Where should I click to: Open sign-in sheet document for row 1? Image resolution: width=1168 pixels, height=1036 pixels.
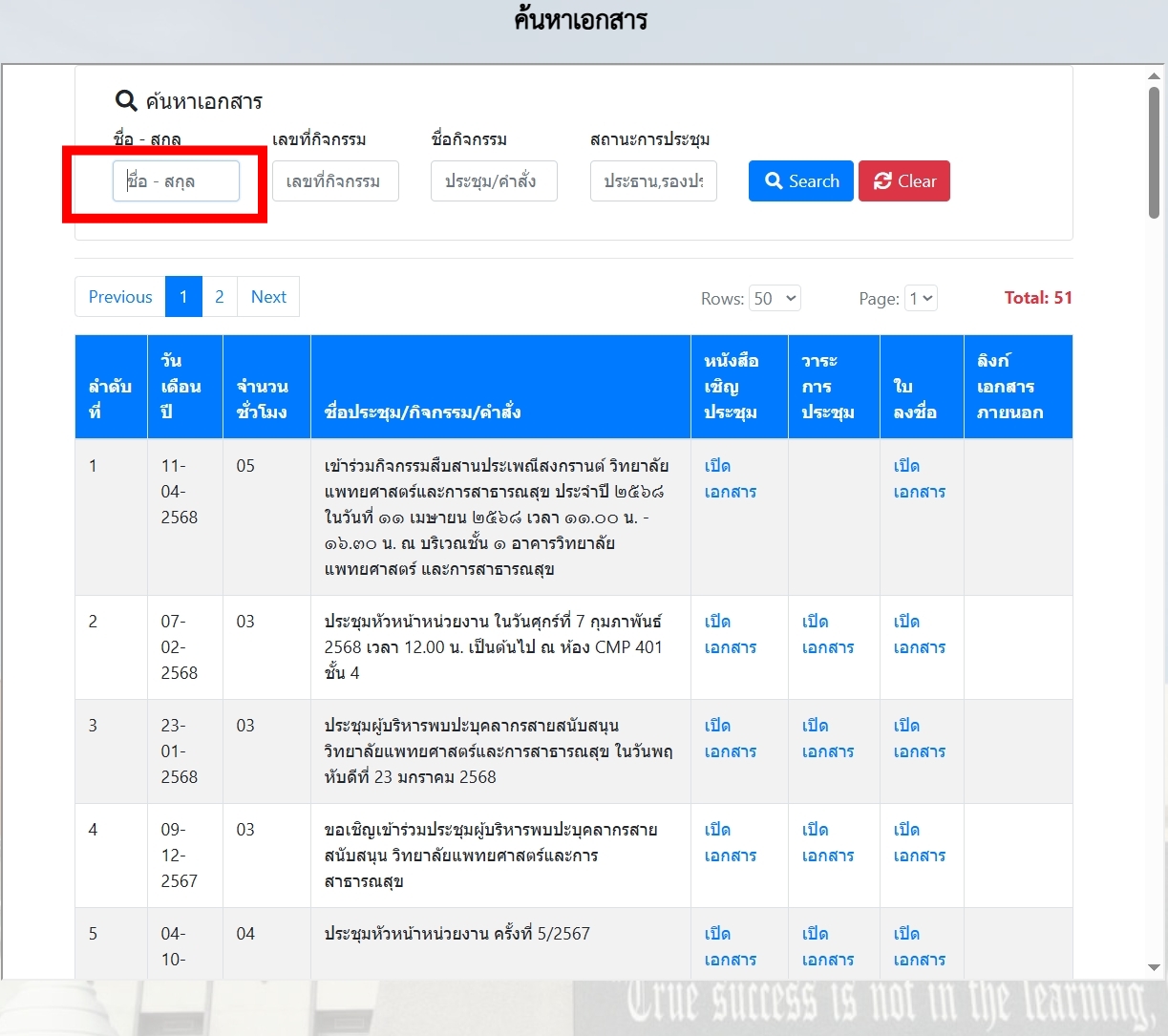(x=919, y=478)
